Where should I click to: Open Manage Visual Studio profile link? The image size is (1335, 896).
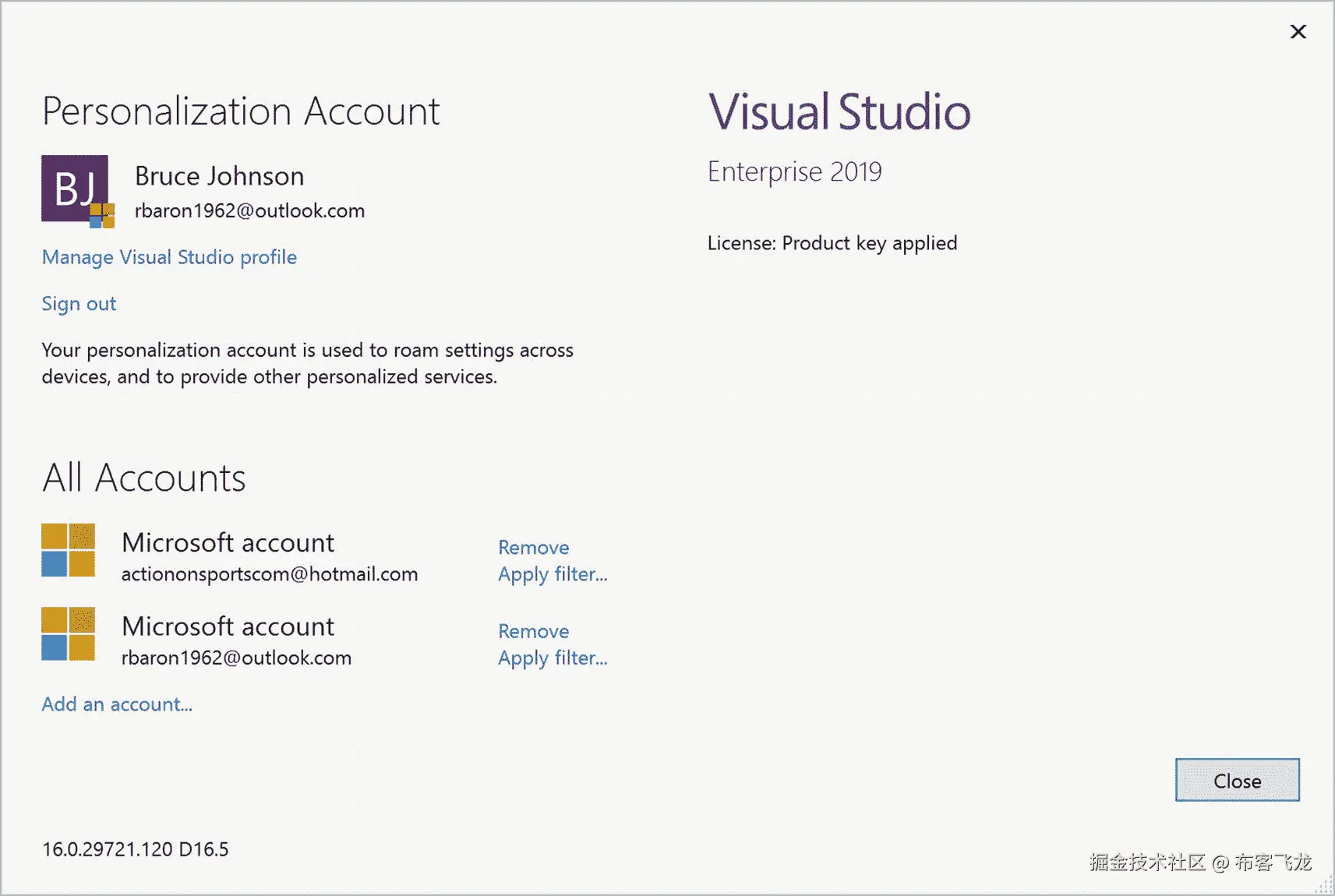tap(169, 257)
